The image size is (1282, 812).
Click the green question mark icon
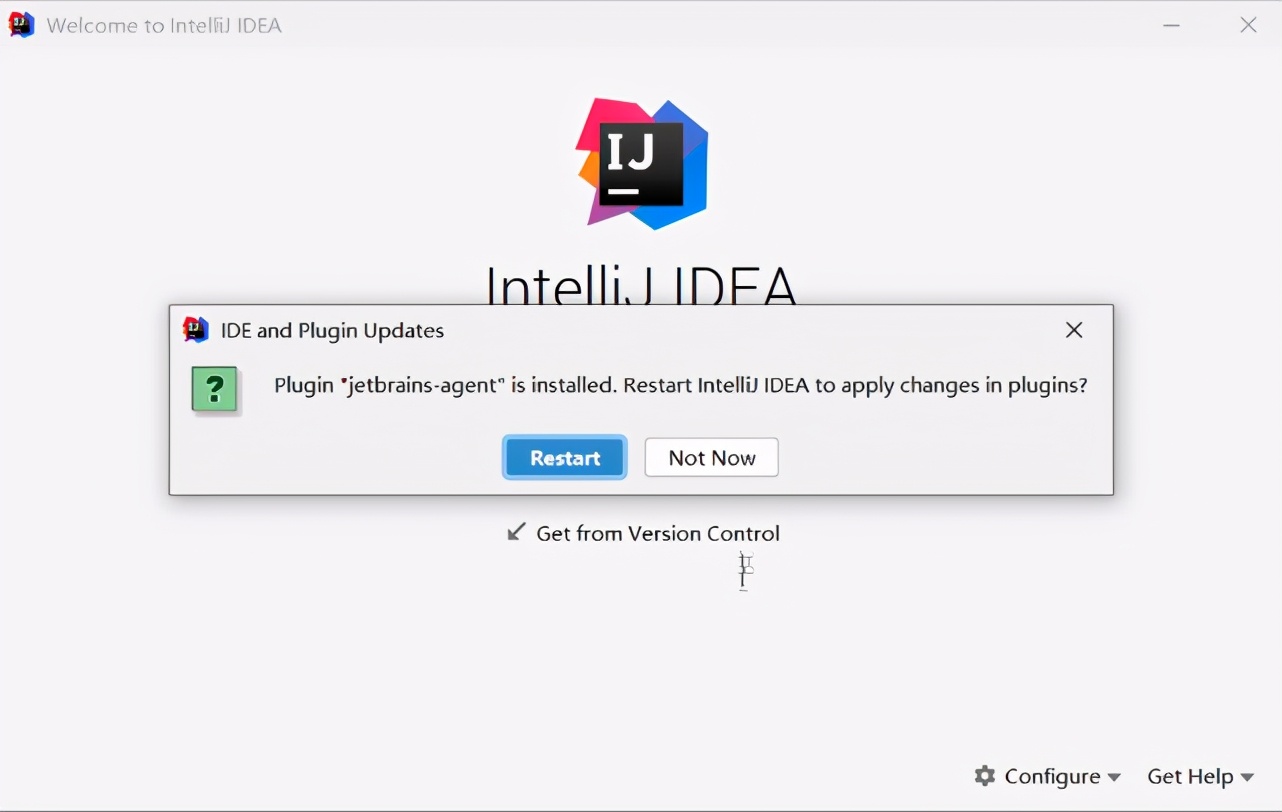pyautogui.click(x=215, y=390)
